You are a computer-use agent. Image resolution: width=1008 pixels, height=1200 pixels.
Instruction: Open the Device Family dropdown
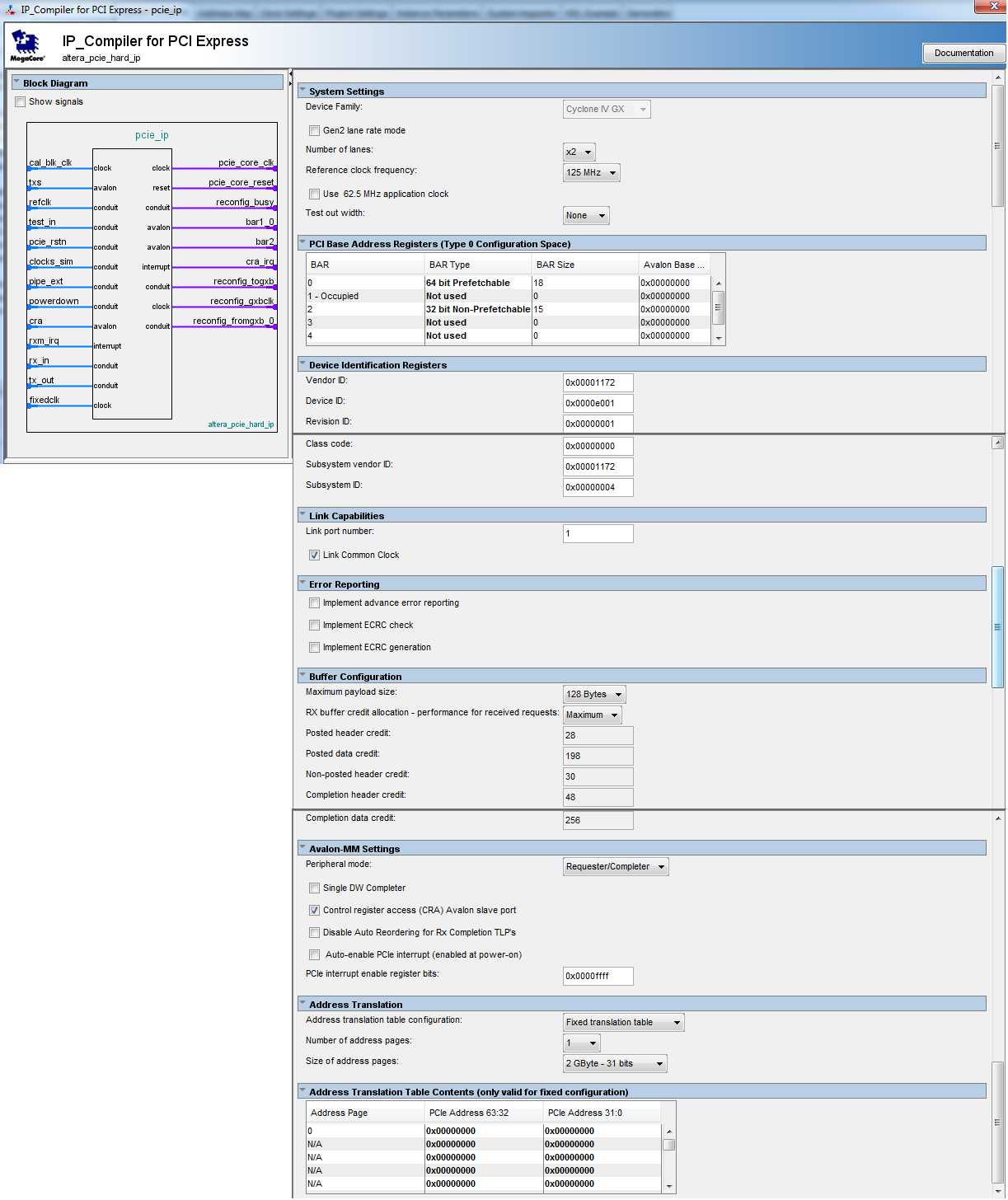607,110
